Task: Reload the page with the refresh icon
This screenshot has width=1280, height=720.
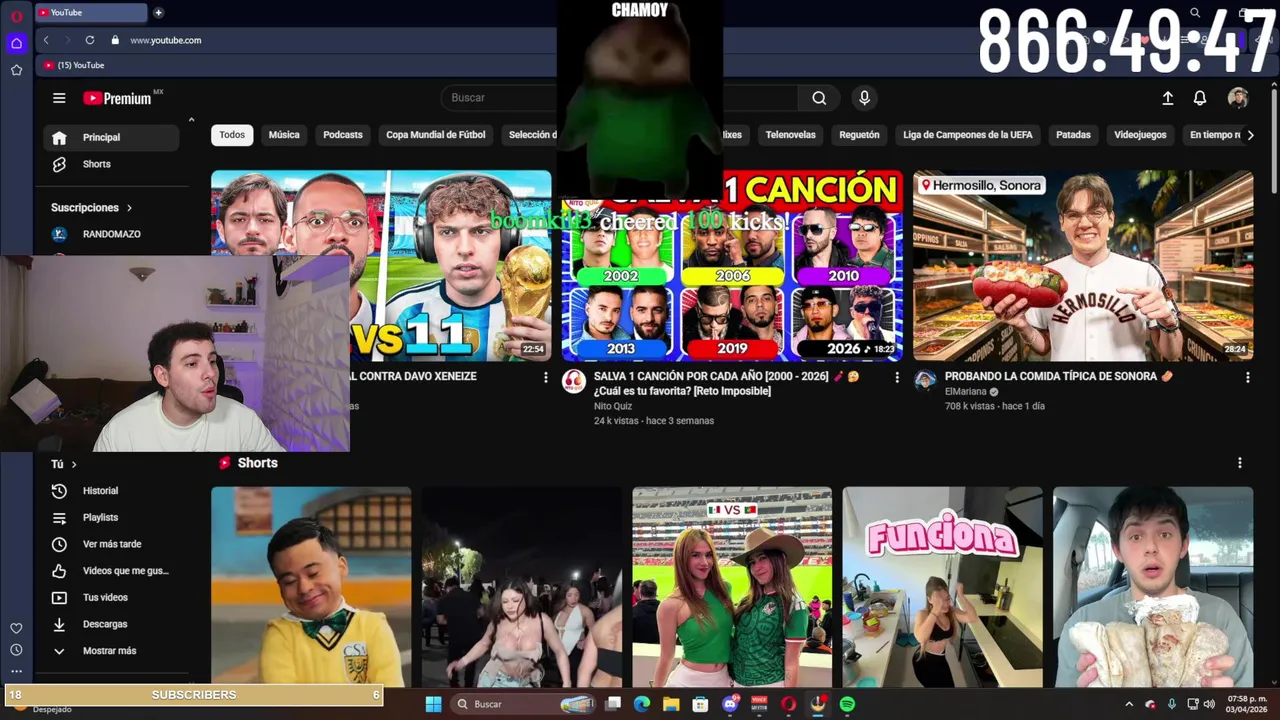Action: pos(90,40)
